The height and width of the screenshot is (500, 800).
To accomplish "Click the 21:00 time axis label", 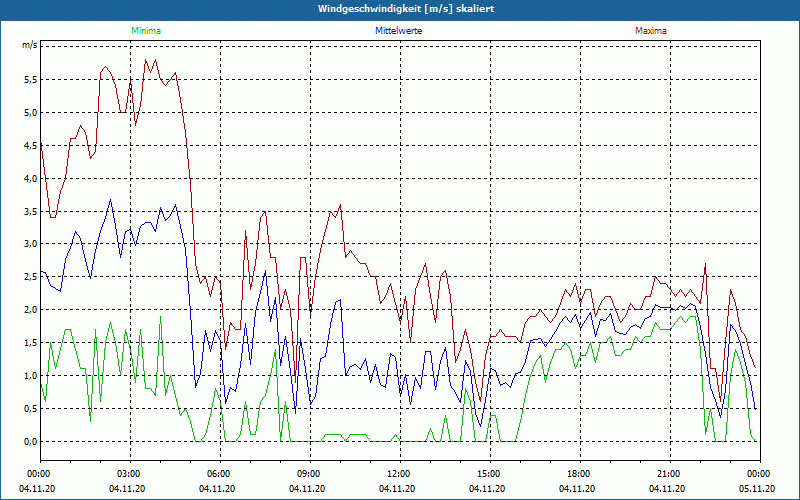I will pyautogui.click(x=670, y=474).
